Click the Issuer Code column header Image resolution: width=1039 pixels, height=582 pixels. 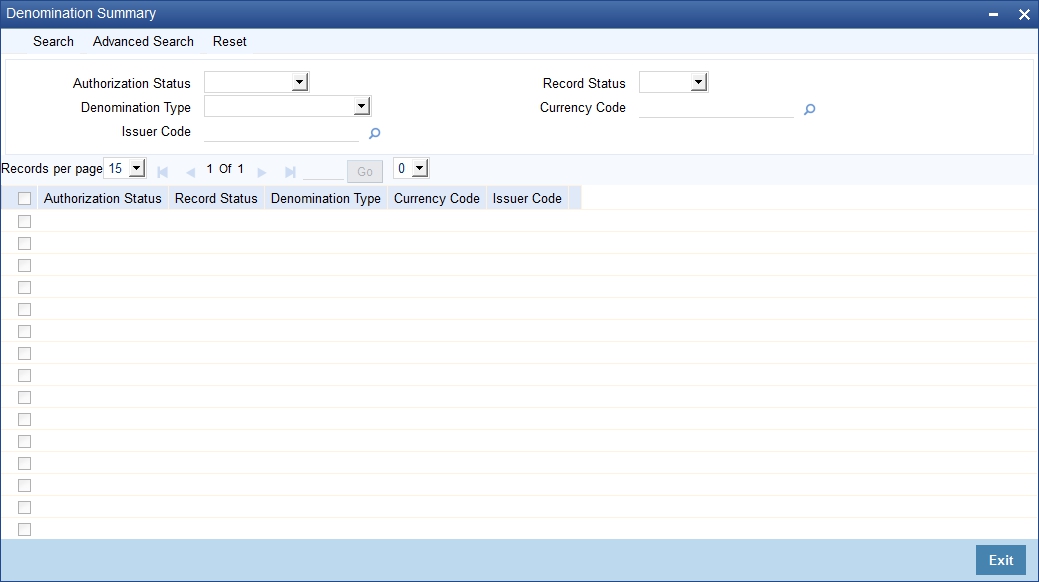click(527, 198)
